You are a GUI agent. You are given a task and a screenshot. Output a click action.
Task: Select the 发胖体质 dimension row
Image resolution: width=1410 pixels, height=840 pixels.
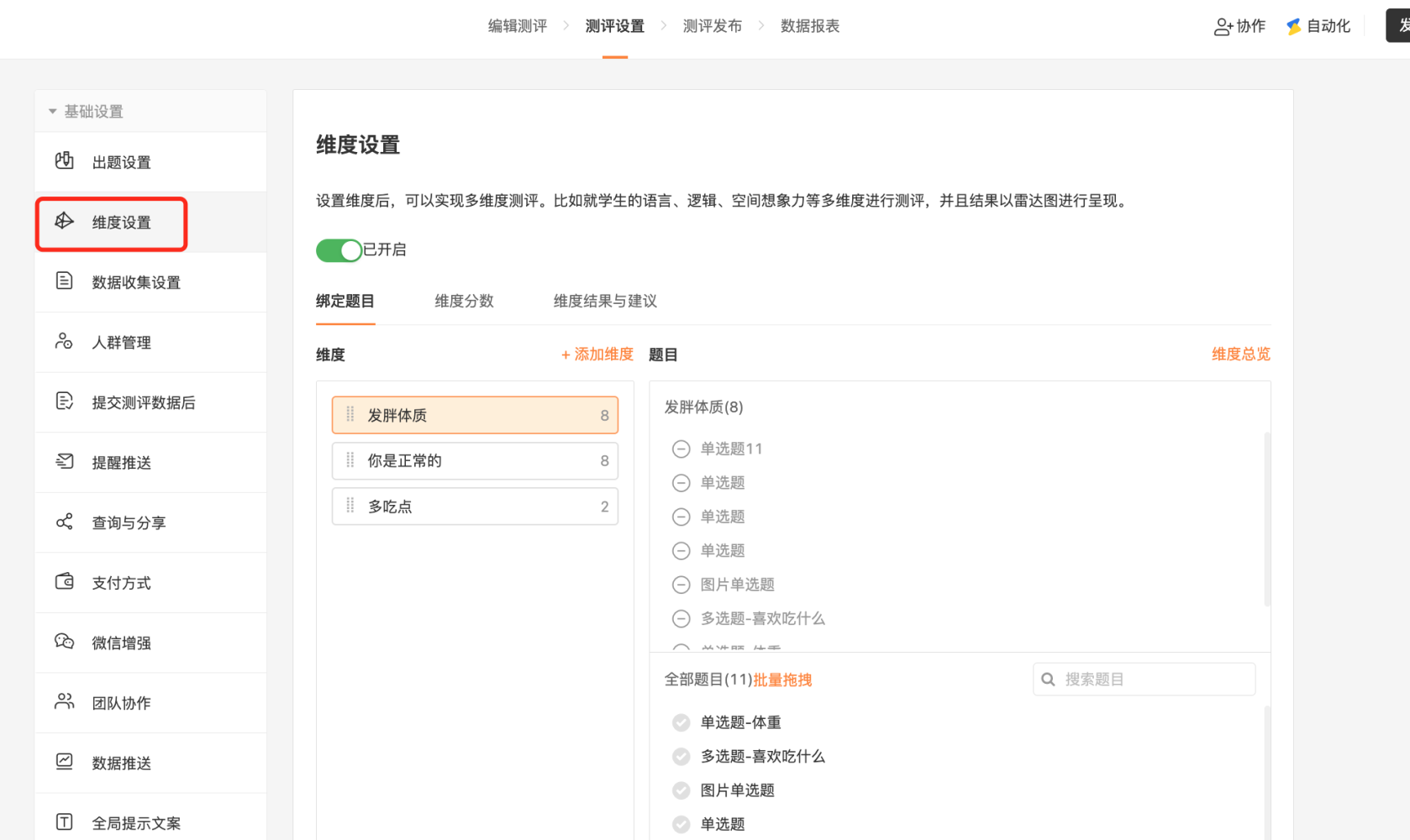click(476, 415)
